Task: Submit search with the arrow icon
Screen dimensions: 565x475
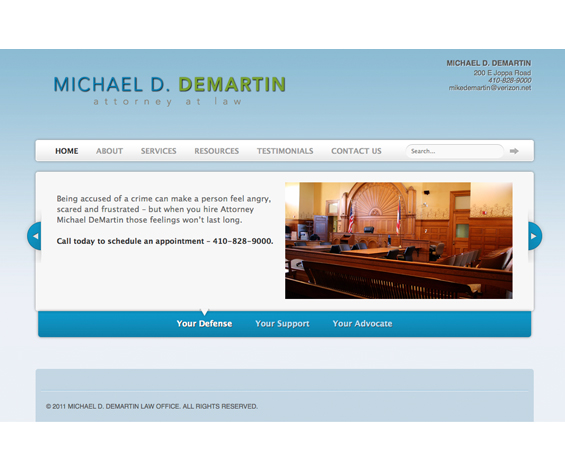Action: 514,151
